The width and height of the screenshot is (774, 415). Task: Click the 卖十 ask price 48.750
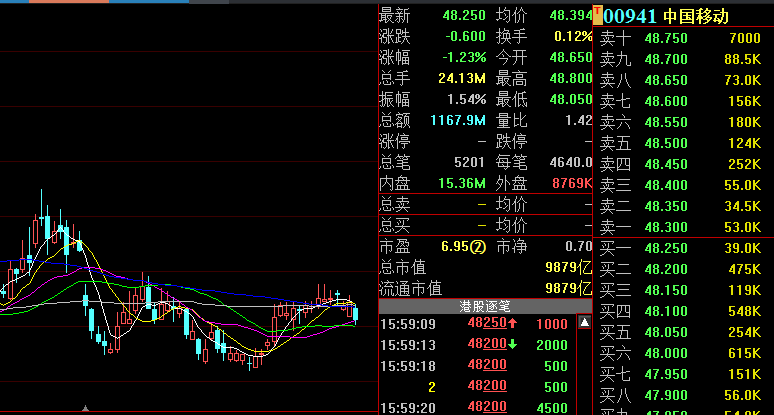[x=666, y=38]
